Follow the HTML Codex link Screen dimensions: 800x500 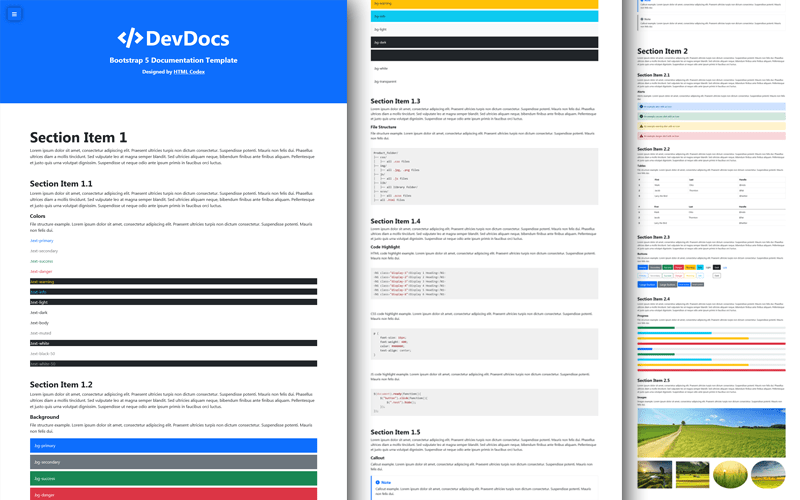[189, 72]
